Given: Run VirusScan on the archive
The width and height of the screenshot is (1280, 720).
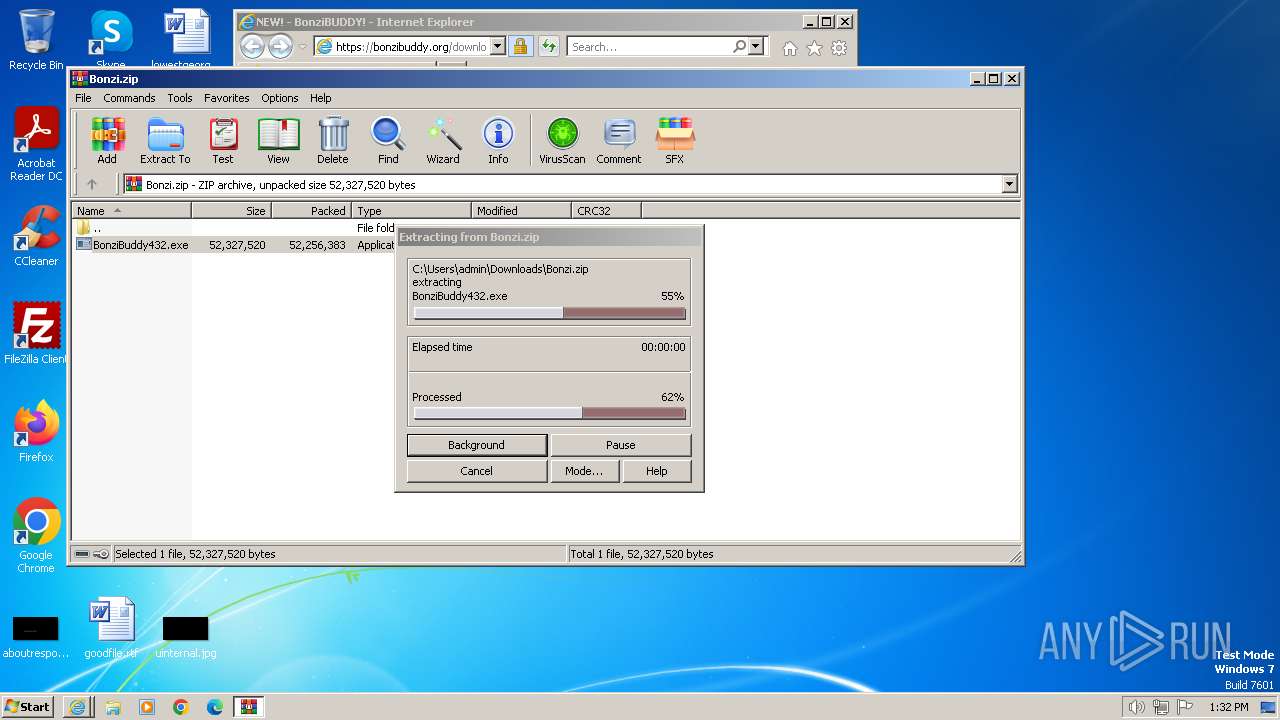Looking at the screenshot, I should (x=562, y=141).
